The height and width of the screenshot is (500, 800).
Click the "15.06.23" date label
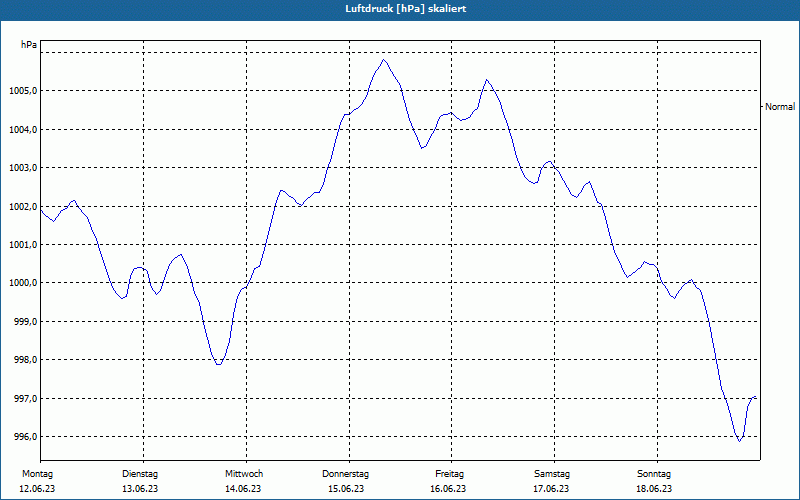[346, 489]
